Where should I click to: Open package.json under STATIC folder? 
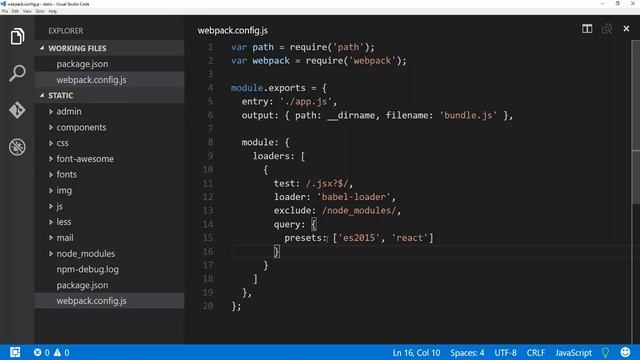82,285
